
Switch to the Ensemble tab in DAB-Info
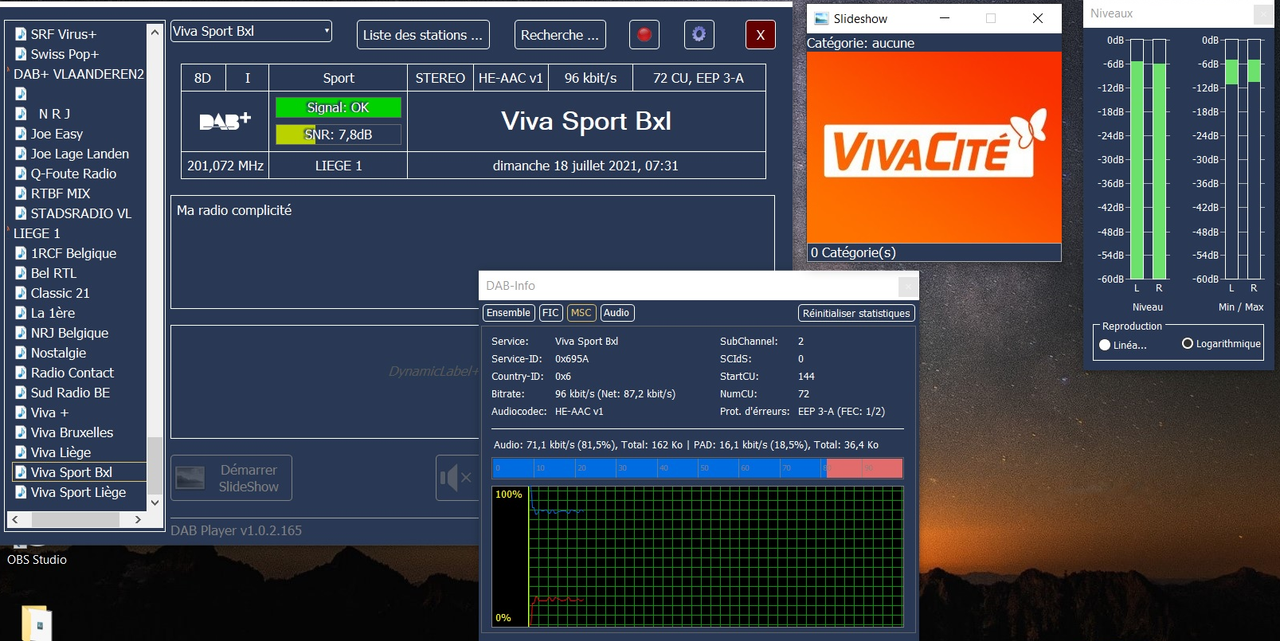click(x=508, y=313)
